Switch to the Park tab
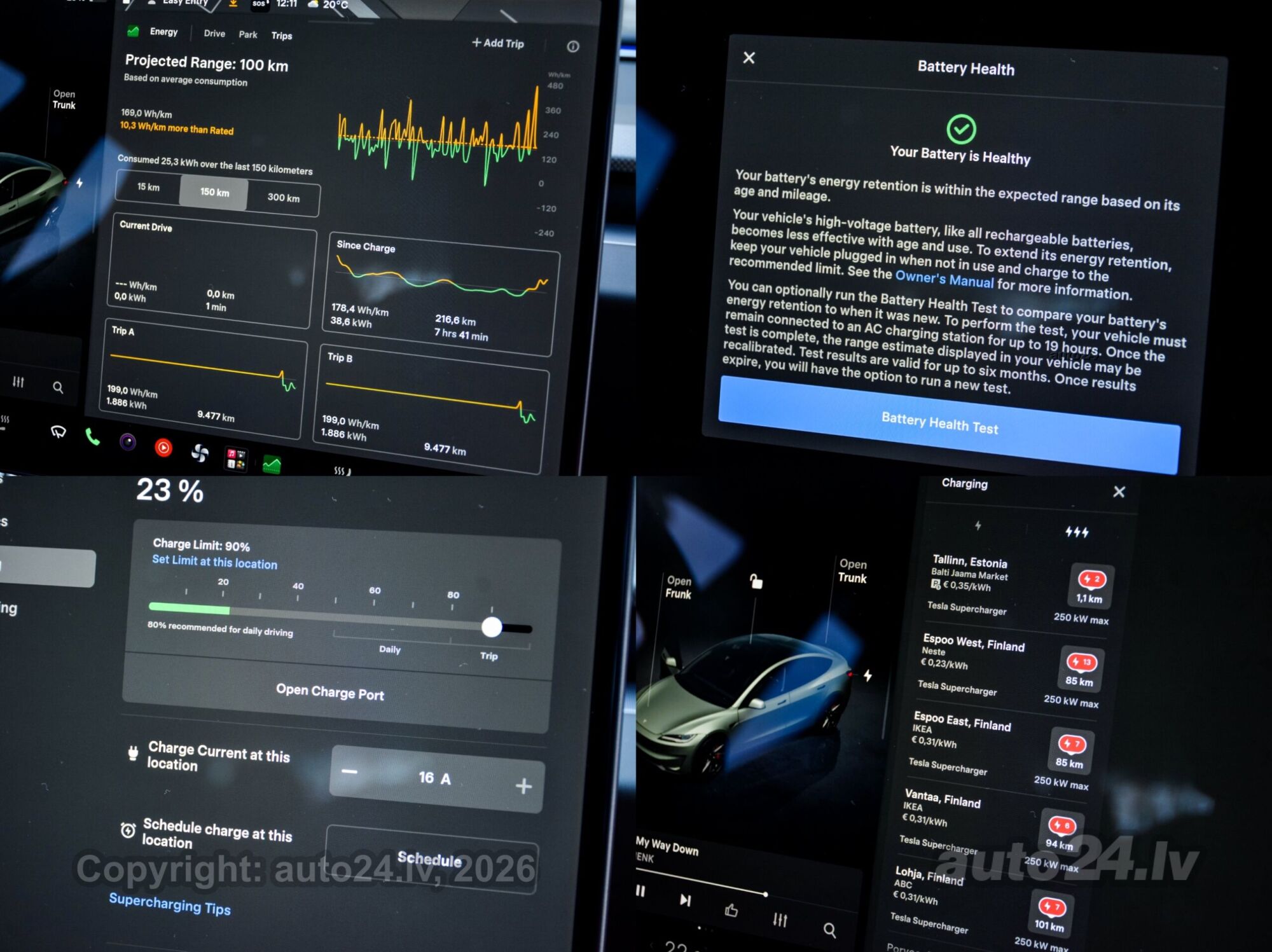Image resolution: width=1272 pixels, height=952 pixels. (248, 34)
